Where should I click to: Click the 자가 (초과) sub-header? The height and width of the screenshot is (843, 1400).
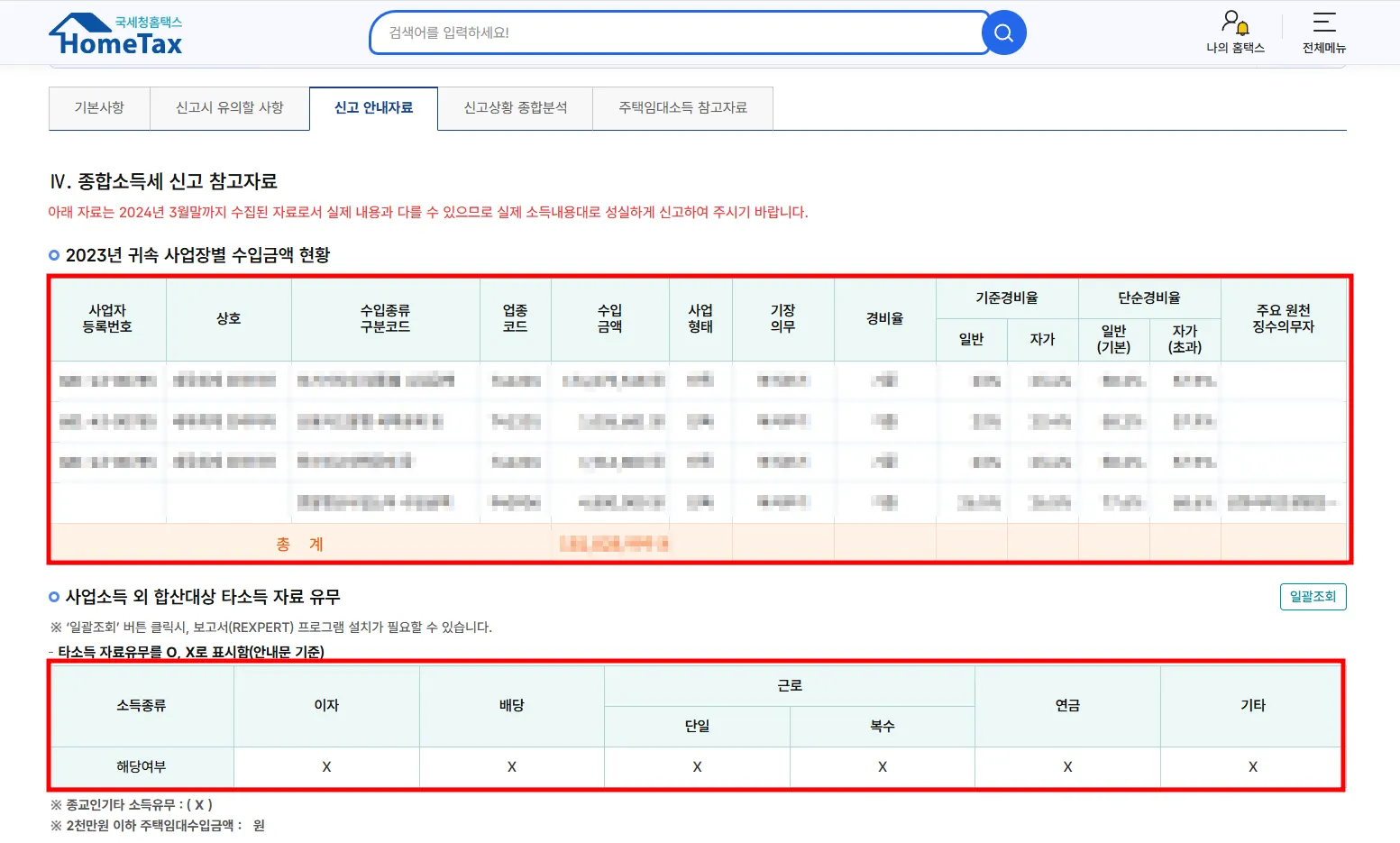tap(1185, 340)
